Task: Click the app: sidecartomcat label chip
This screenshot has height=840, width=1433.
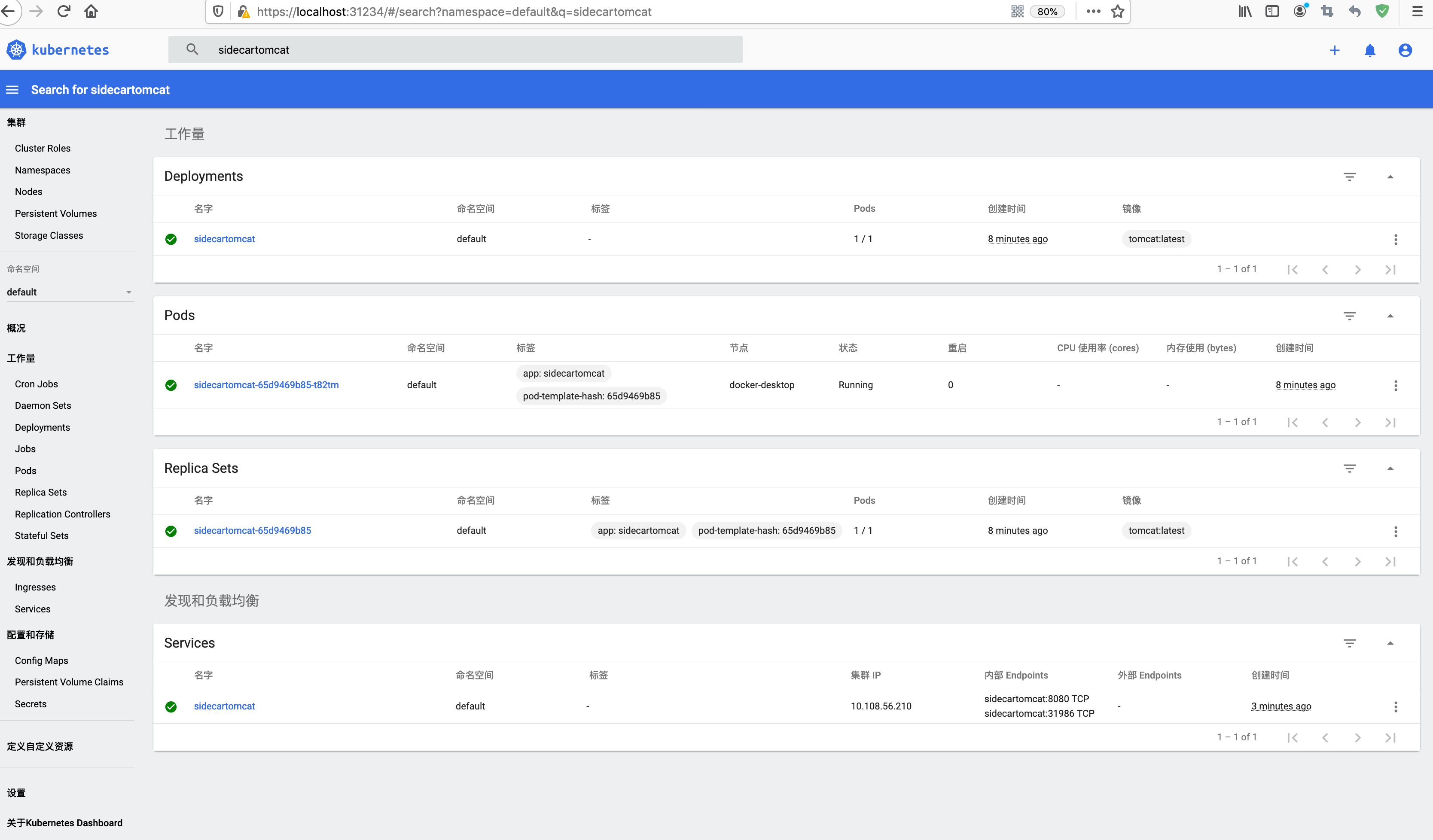Action: point(564,373)
